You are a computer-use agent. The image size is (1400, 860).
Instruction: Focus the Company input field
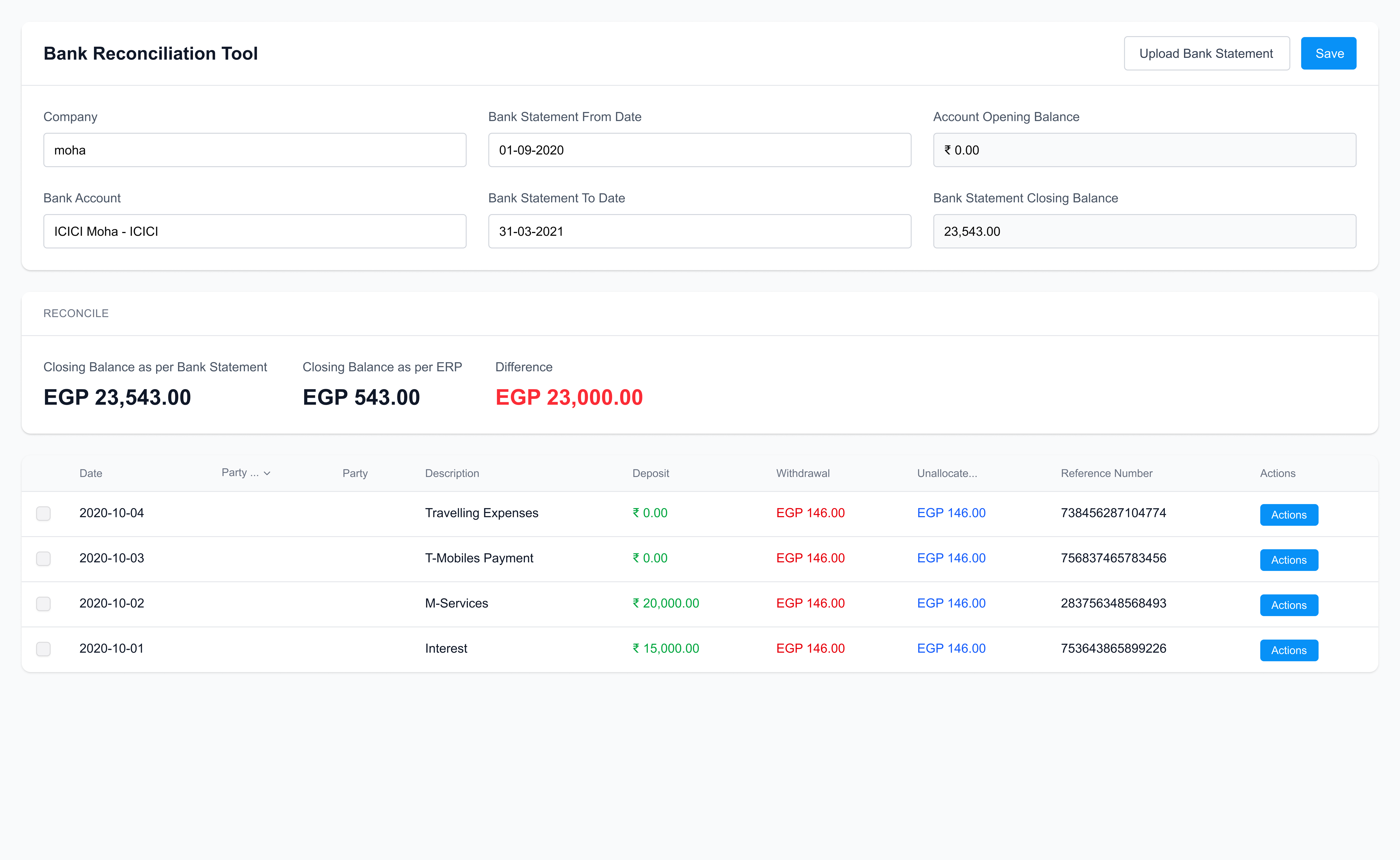coord(254,150)
